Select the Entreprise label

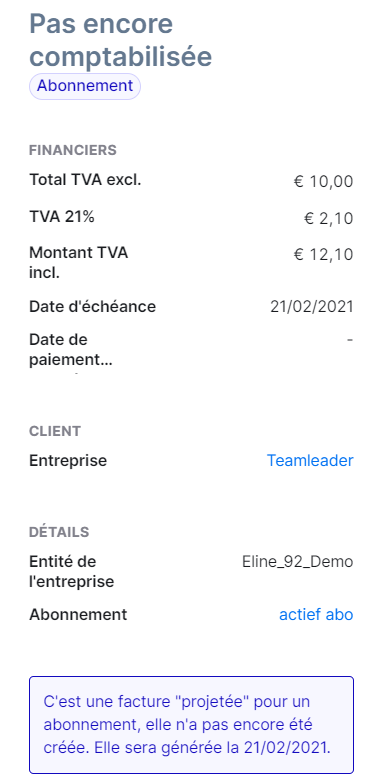[x=68, y=460]
